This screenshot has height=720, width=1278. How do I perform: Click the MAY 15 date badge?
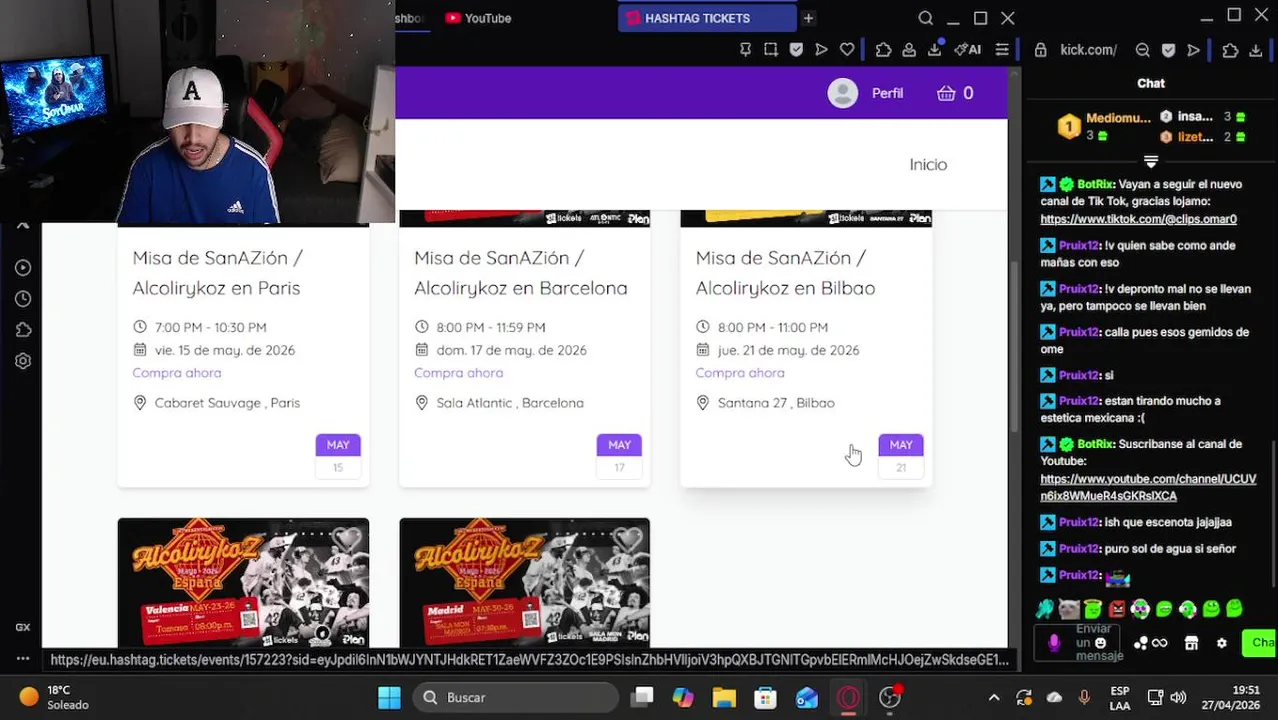pos(338,454)
